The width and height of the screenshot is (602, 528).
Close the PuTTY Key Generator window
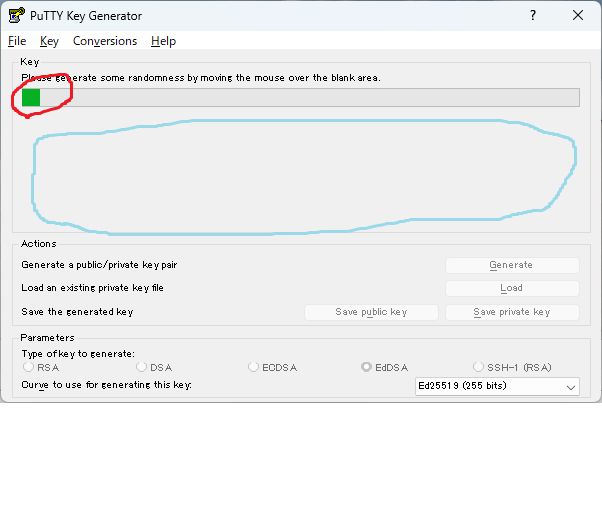tap(577, 15)
